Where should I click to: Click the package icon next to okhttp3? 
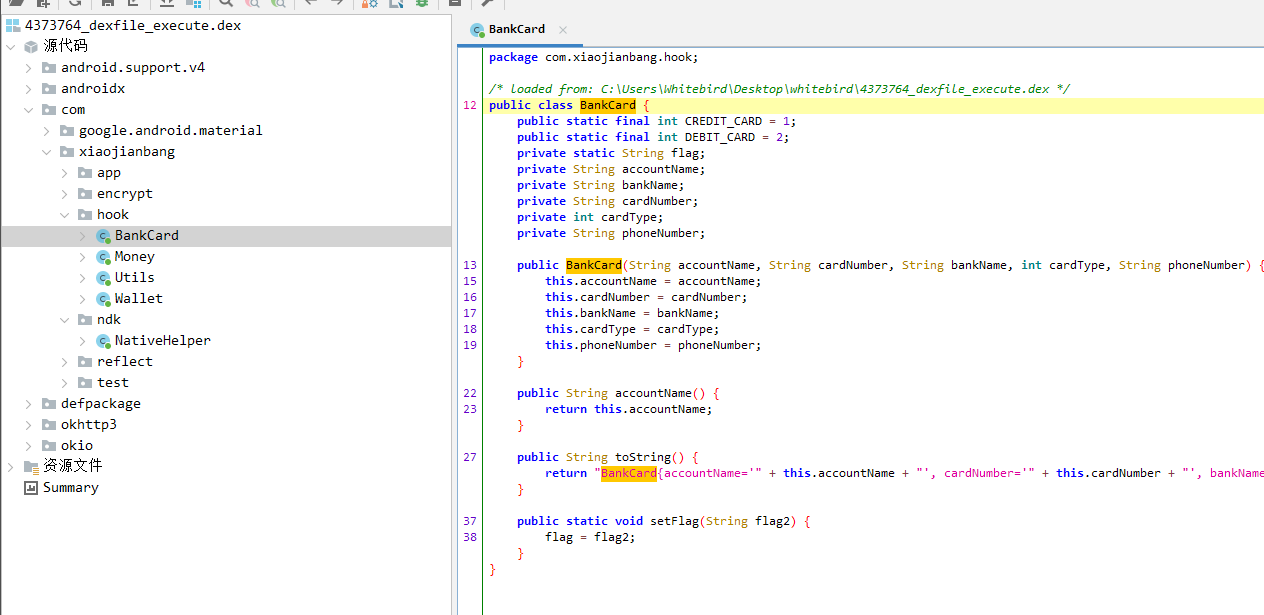pos(49,425)
